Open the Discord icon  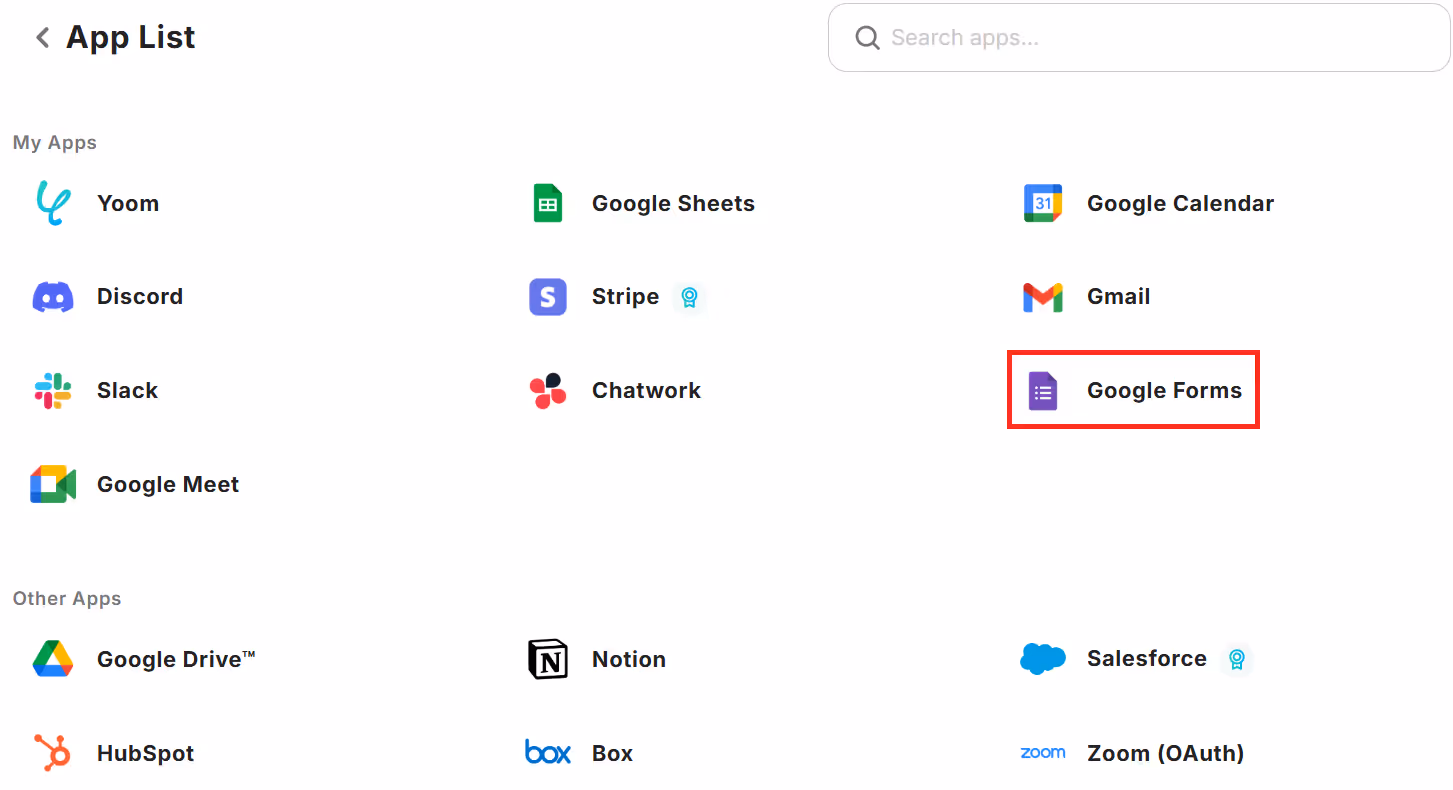coord(52,297)
